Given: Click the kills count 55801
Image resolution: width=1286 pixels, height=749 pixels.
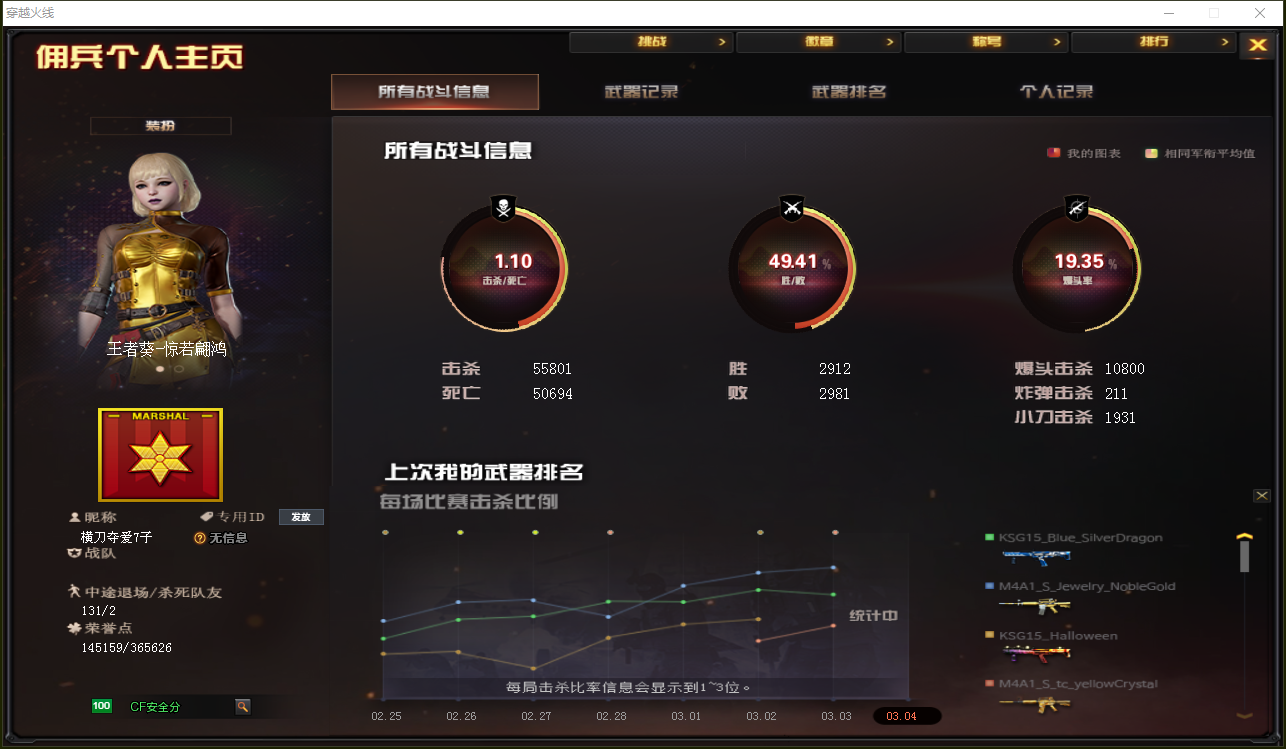Looking at the screenshot, I should pos(553,369).
